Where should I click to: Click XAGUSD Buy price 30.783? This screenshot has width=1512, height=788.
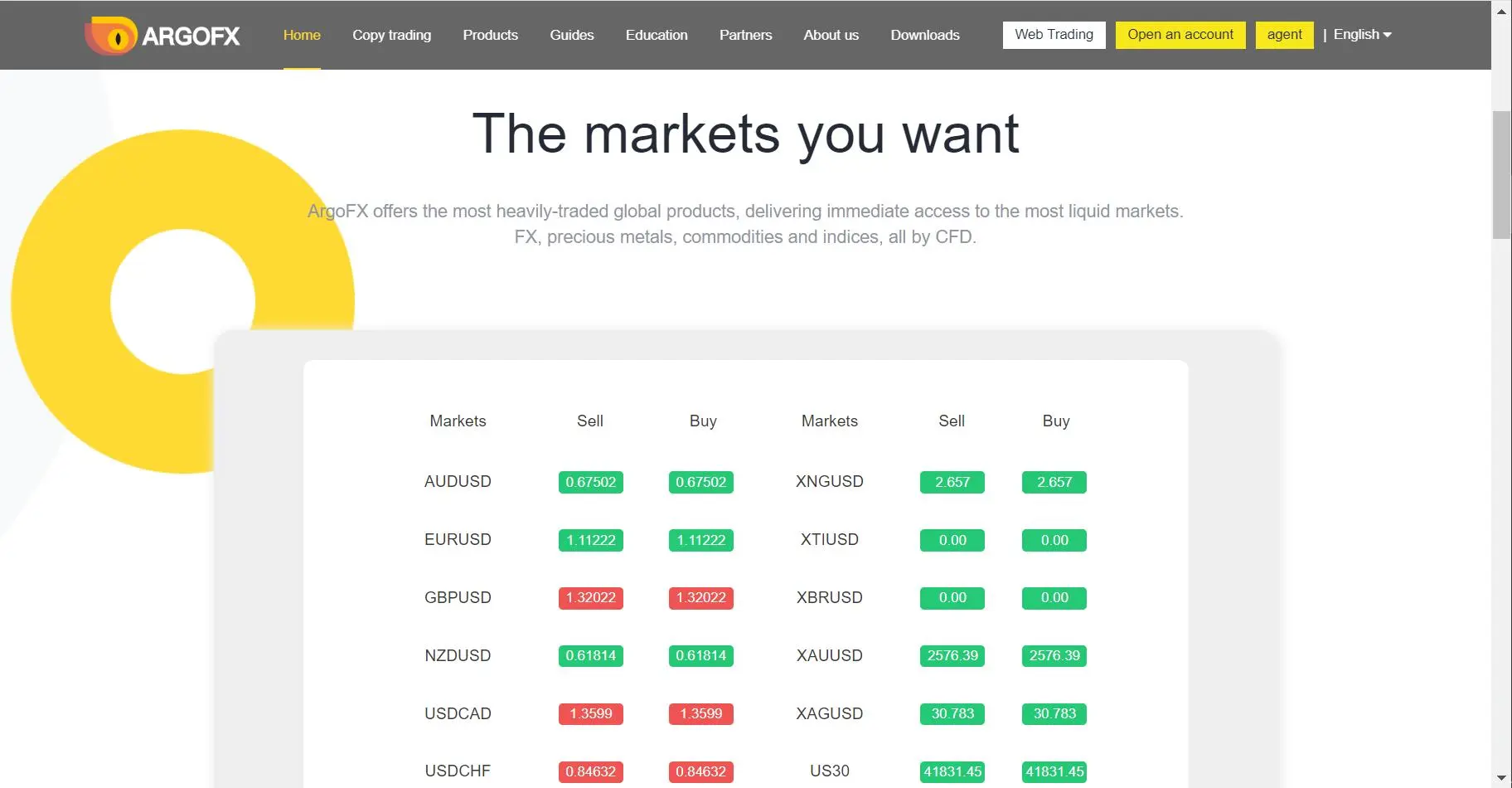pos(1054,714)
